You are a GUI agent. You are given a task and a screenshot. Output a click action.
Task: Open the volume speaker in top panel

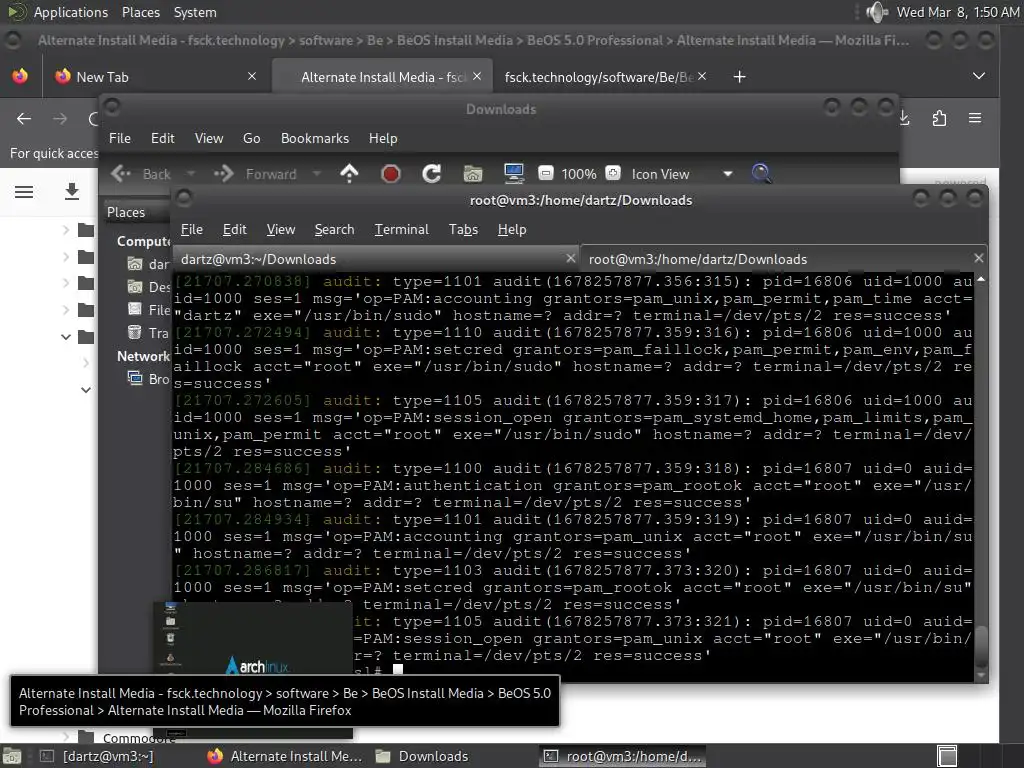click(876, 12)
